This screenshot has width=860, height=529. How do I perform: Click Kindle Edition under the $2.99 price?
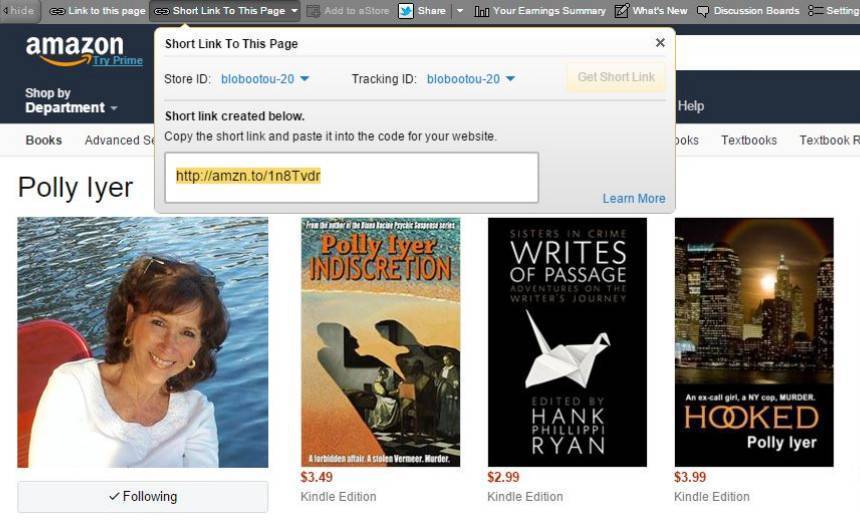click(525, 497)
